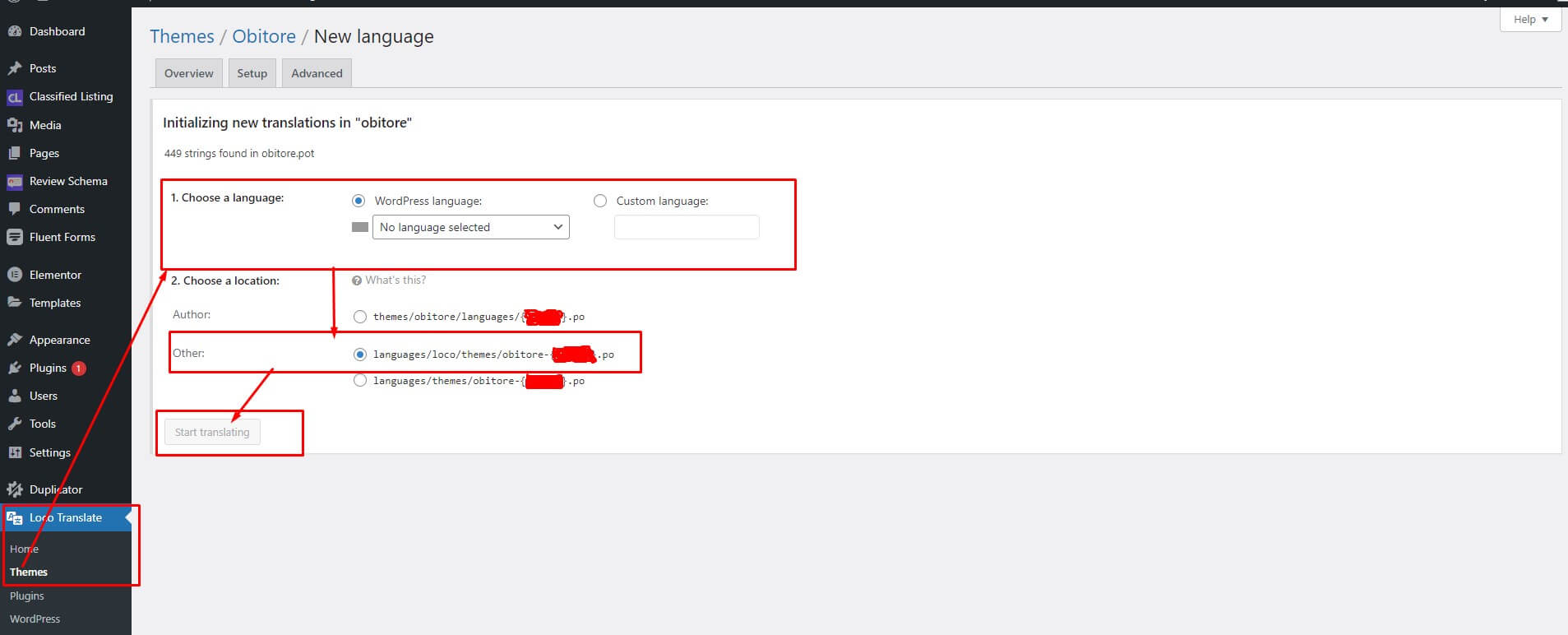This screenshot has width=1568, height=635.
Task: Click the Users person icon
Action: pyautogui.click(x=15, y=396)
